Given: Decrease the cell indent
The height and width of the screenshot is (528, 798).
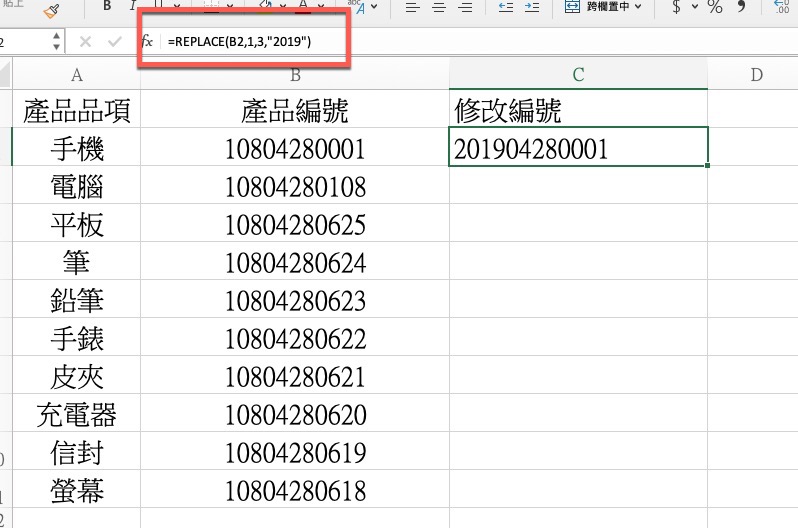Looking at the screenshot, I should pos(505,7).
